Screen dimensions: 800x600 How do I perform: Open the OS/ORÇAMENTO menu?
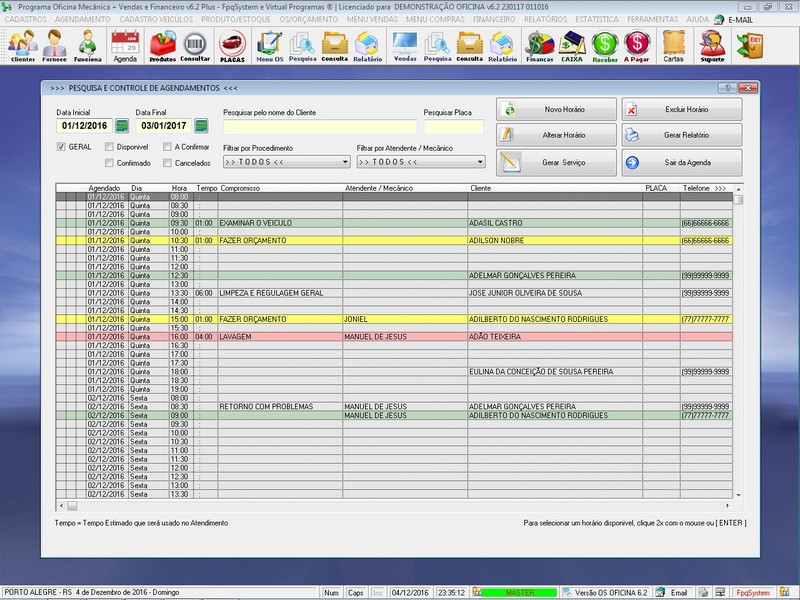click(308, 19)
